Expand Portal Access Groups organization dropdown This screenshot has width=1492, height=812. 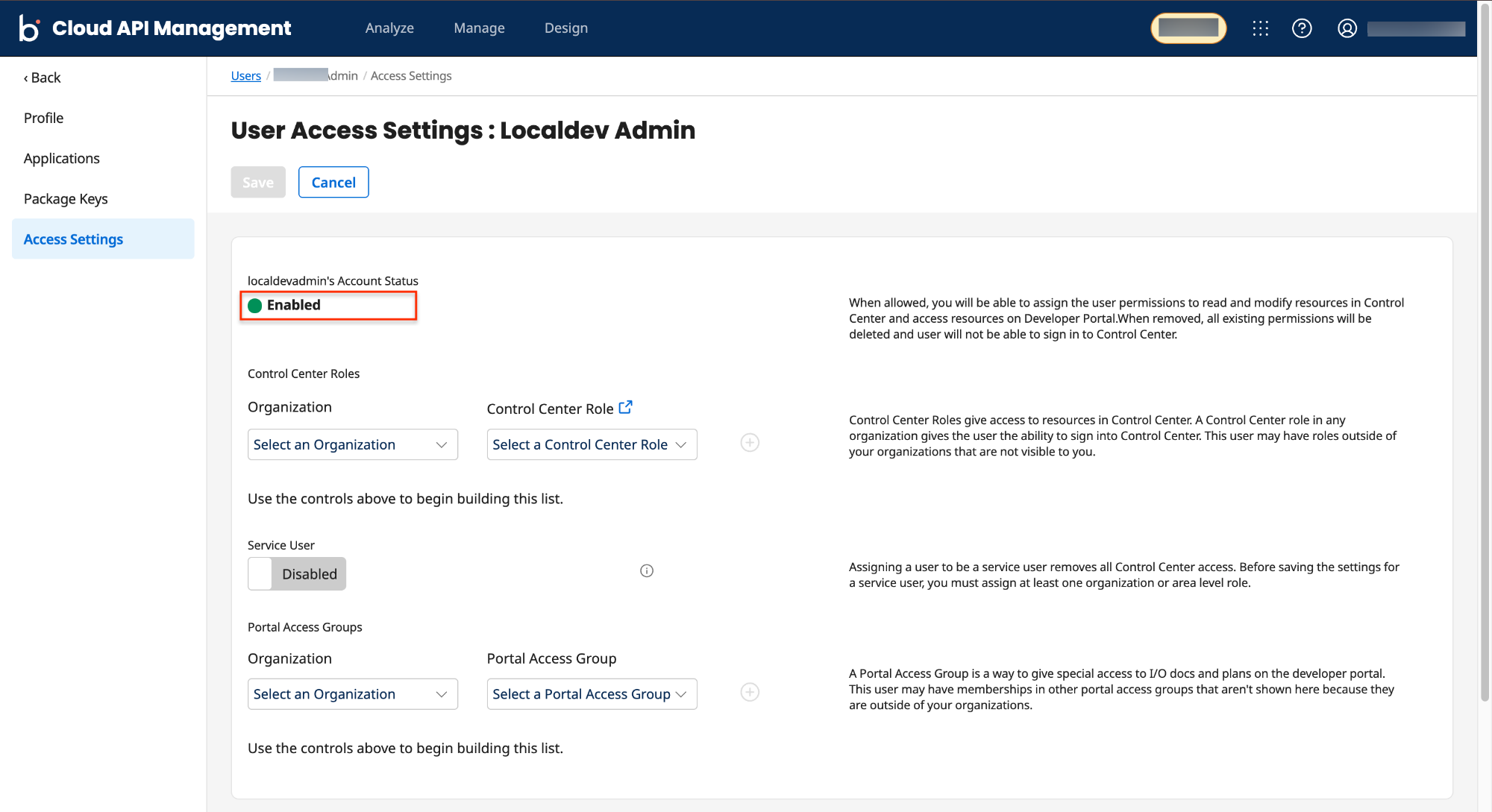pyautogui.click(x=352, y=694)
